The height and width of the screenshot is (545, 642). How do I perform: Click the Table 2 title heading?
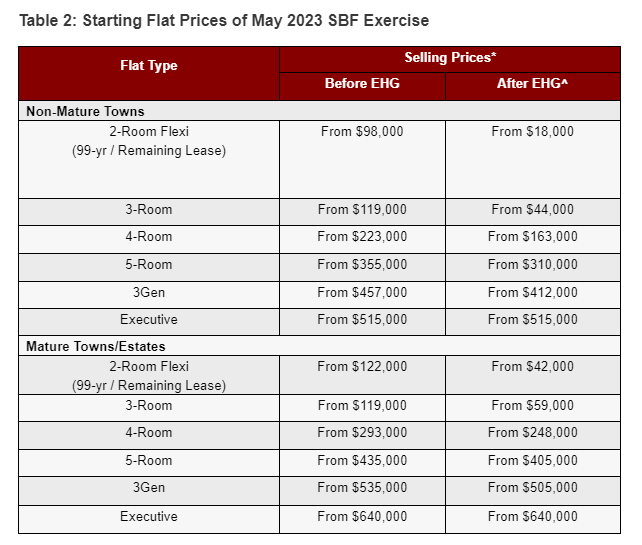coord(224,20)
